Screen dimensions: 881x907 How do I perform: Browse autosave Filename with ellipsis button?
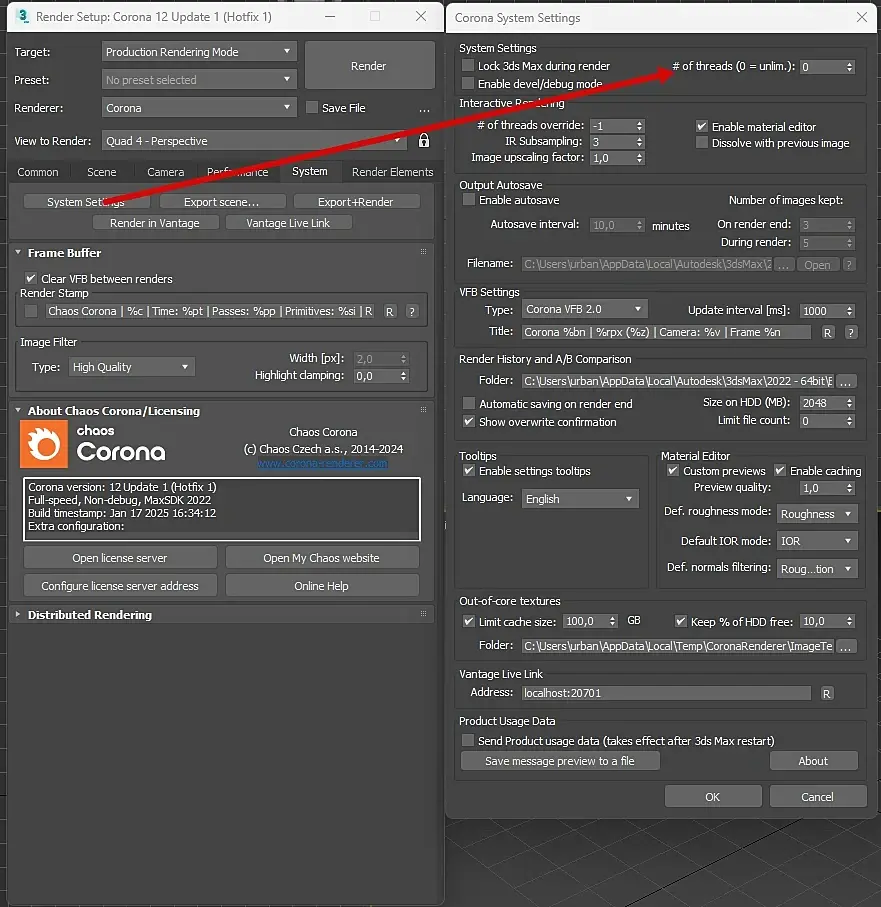click(x=783, y=264)
